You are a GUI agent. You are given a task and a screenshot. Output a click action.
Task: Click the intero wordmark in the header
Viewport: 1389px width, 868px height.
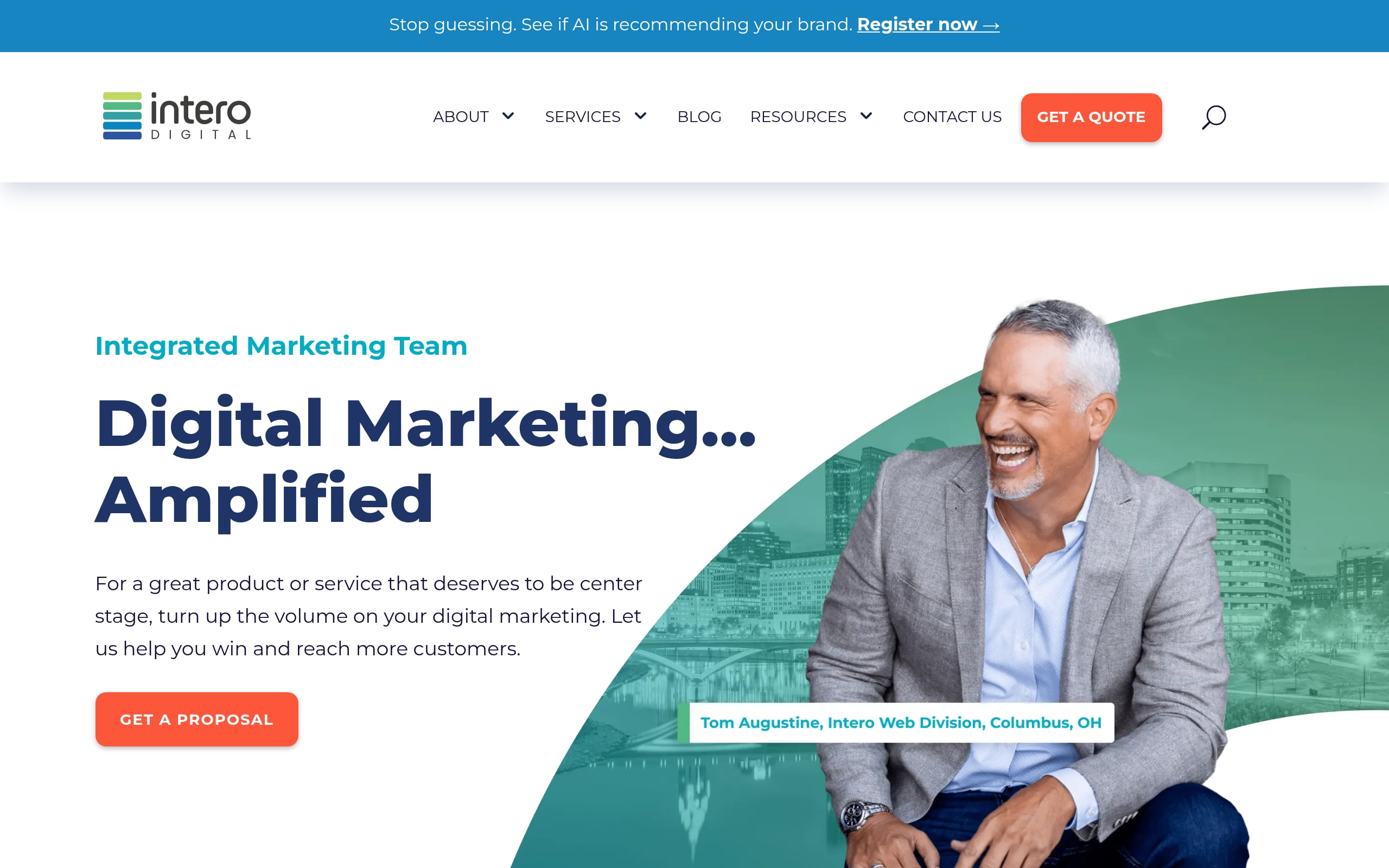point(200,109)
